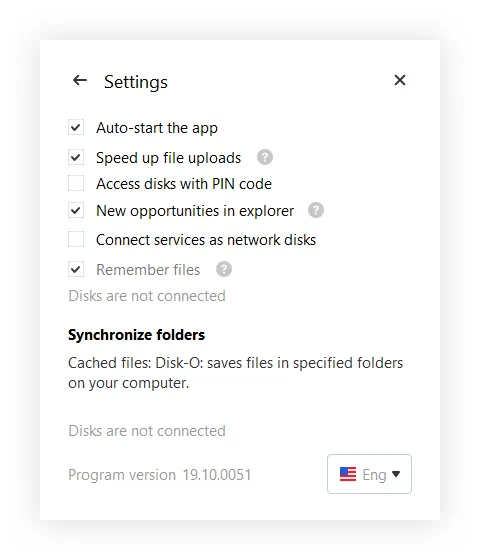This screenshot has width=479, height=556.
Task: Open help icon beside New opportunities in explorer
Action: (316, 210)
